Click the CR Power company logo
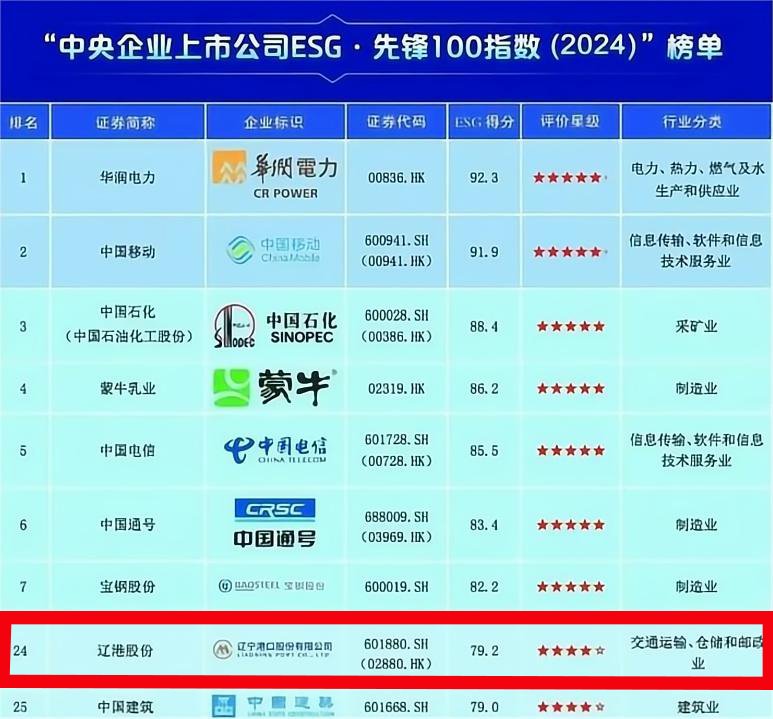Image resolution: width=773 pixels, height=719 pixels. pyautogui.click(x=275, y=175)
